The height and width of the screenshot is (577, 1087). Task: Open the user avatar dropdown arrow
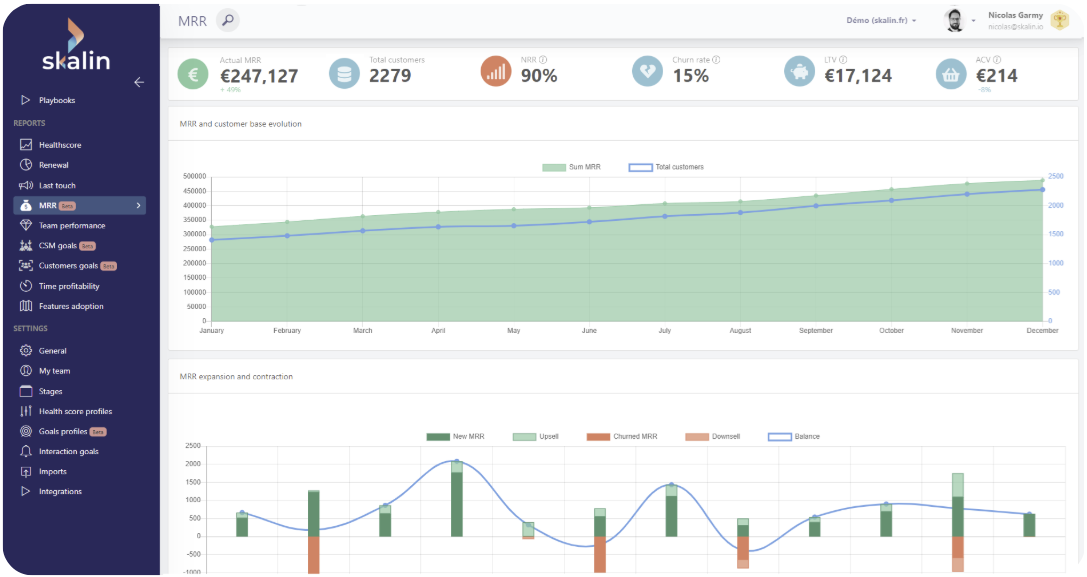point(973,21)
